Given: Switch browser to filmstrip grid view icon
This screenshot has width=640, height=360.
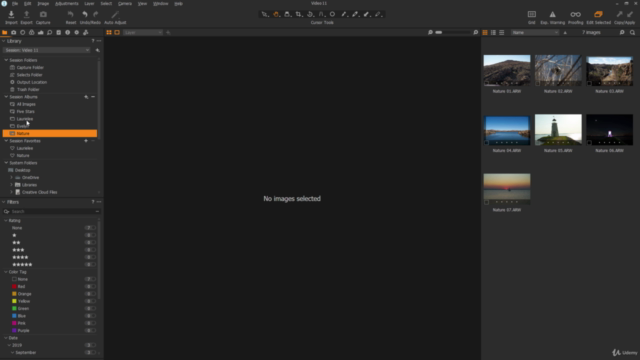Looking at the screenshot, I should pos(485,32).
